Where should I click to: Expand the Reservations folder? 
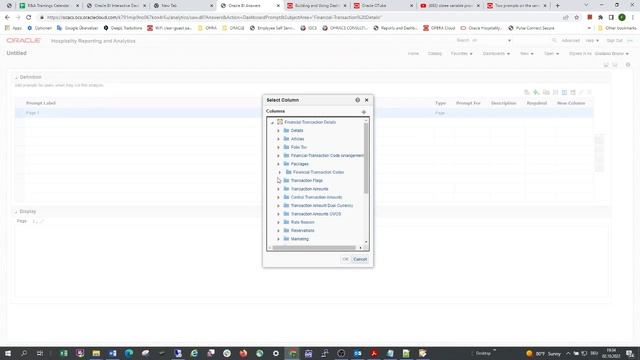coord(279,231)
